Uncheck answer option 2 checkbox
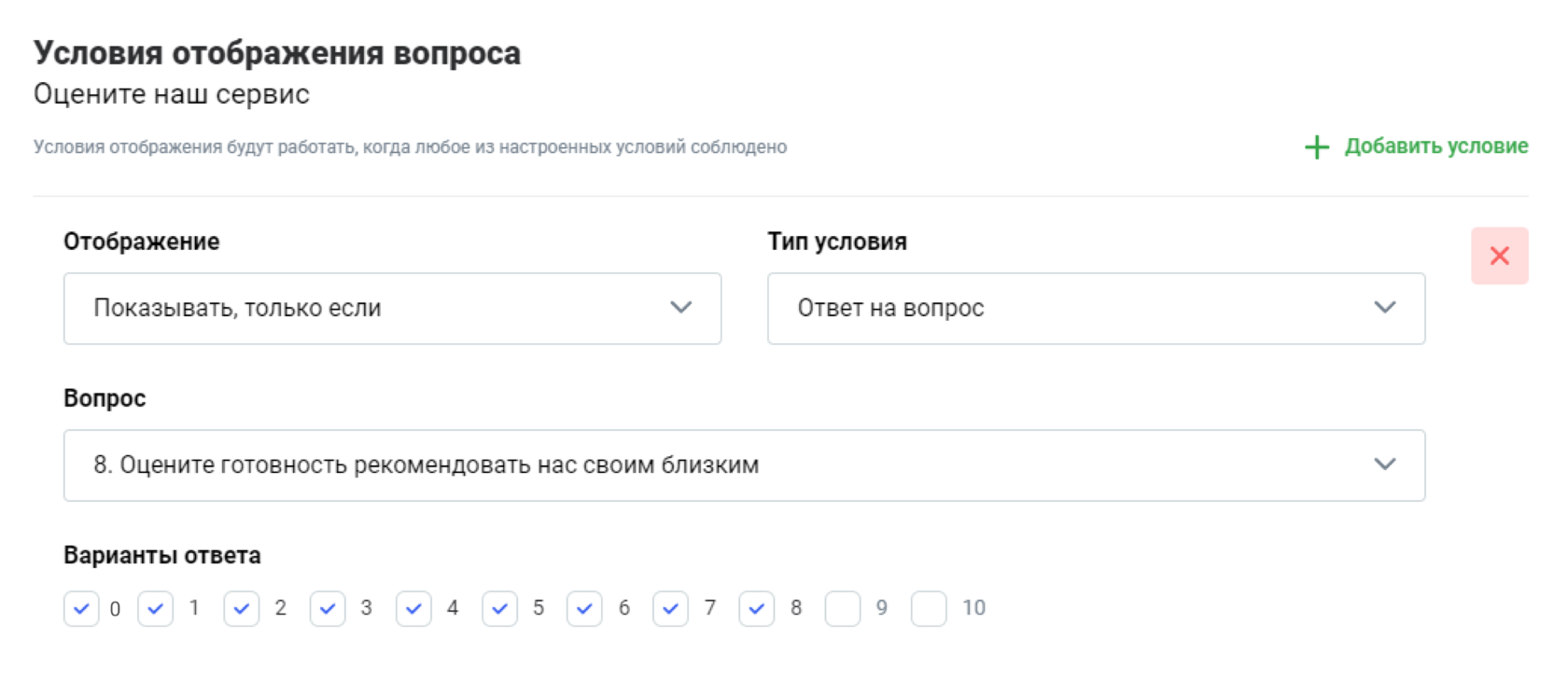Screen dimensions: 1568x679 point(242,609)
